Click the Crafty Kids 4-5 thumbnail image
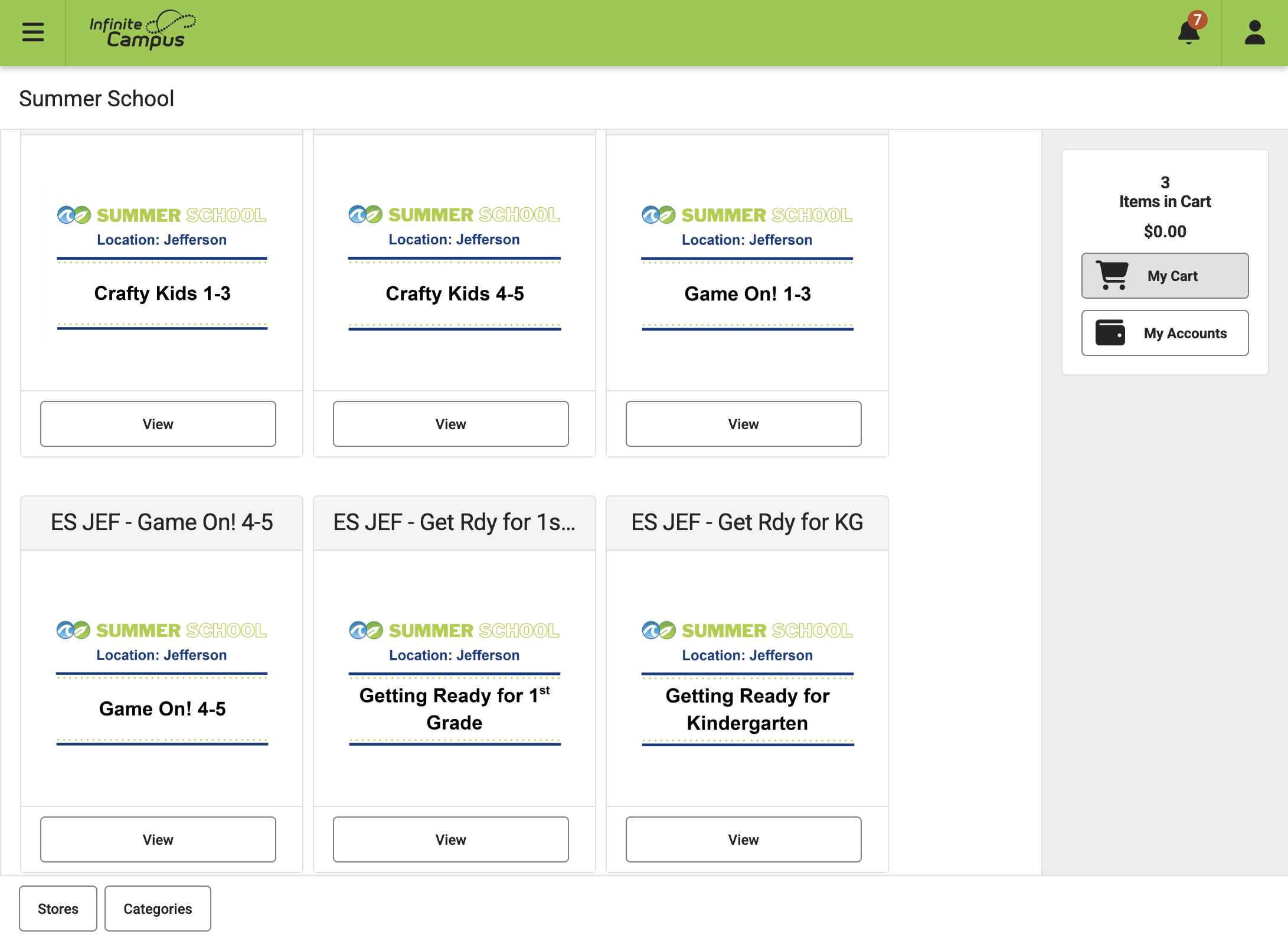1288x941 pixels. click(x=455, y=267)
